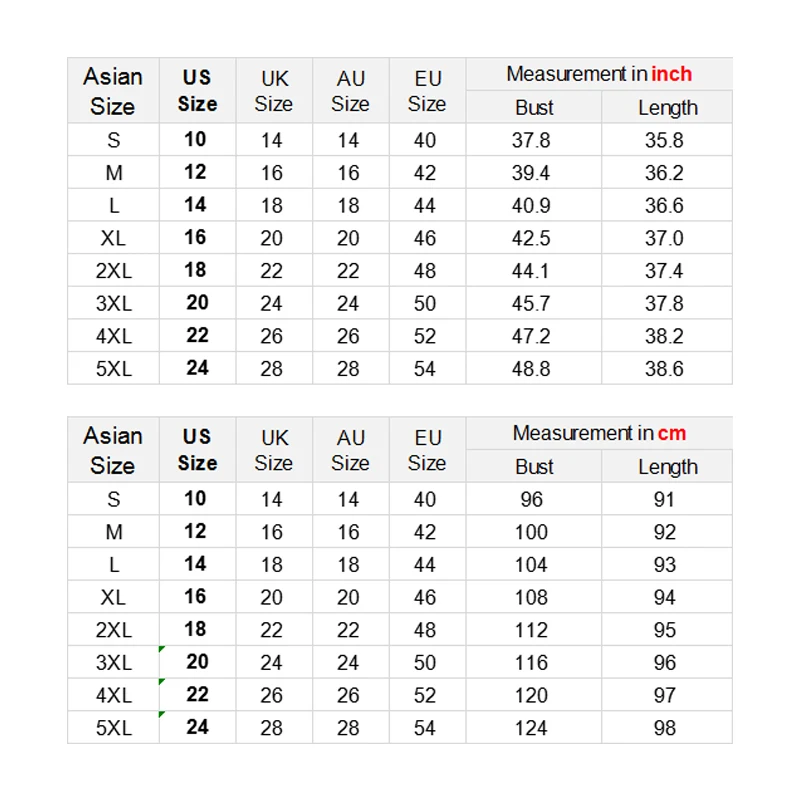Click the Bust column header in inch table
Screen dimensions: 800x800
pos(534,108)
